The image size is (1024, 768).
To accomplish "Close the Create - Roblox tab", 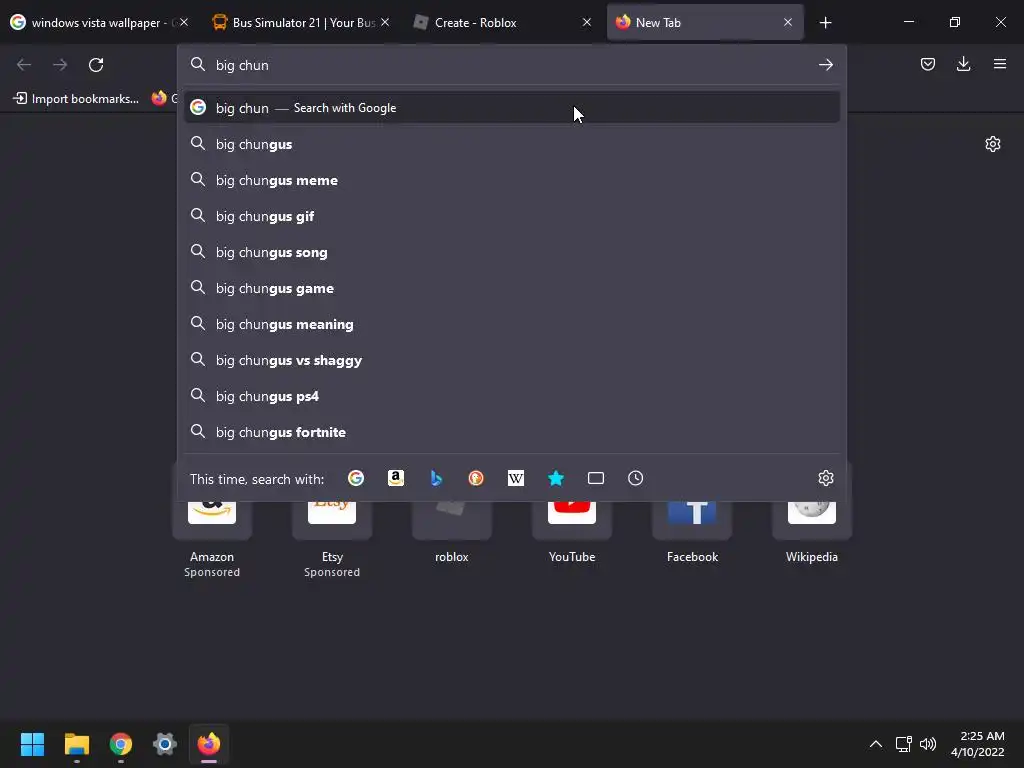I will [586, 22].
